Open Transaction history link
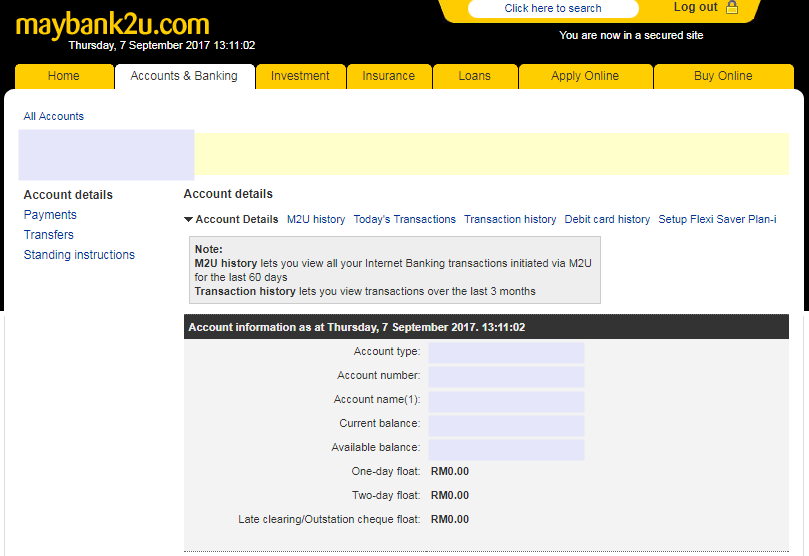This screenshot has height=556, width=809. tap(510, 220)
